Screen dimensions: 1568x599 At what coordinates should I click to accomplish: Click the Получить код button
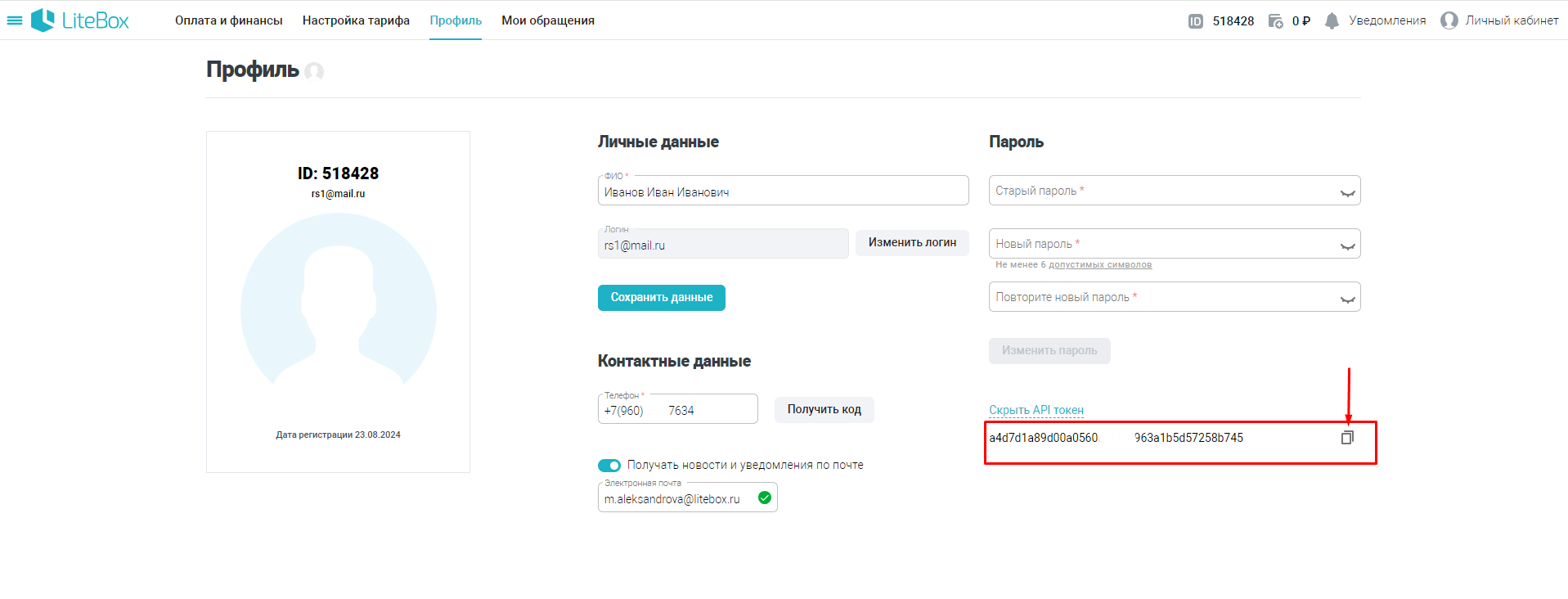(824, 409)
